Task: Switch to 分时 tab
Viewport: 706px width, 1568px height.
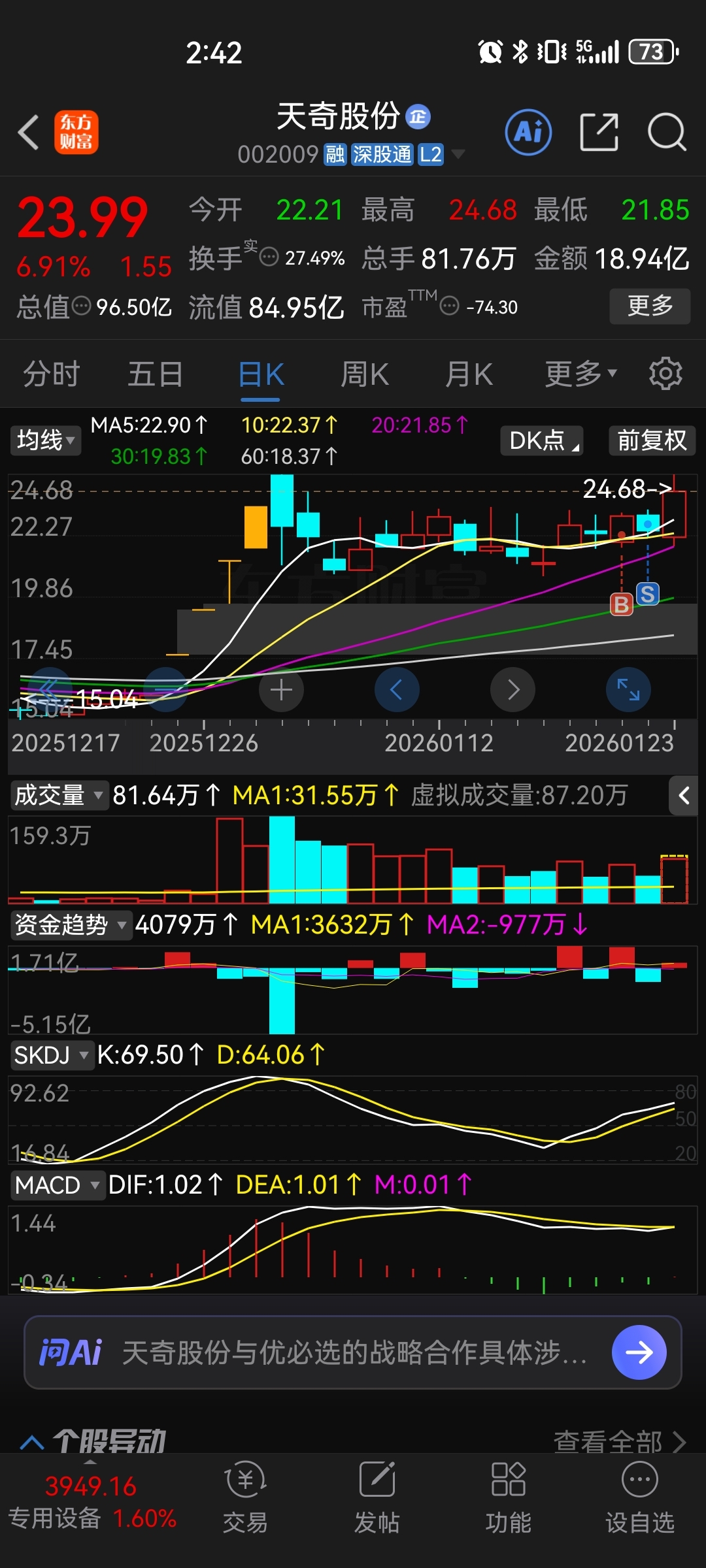Action: pos(52,374)
